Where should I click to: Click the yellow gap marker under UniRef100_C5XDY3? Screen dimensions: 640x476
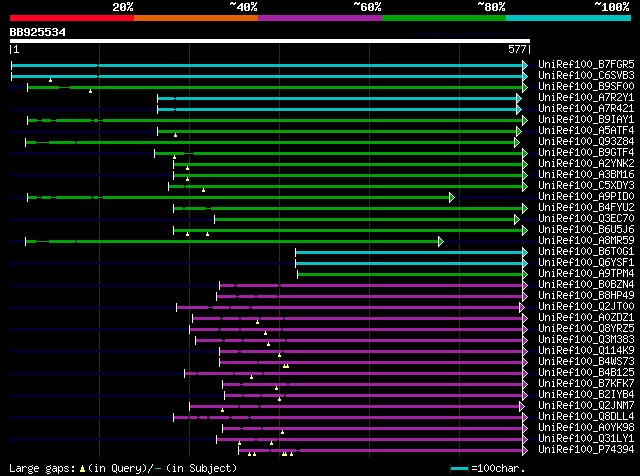(x=203, y=190)
